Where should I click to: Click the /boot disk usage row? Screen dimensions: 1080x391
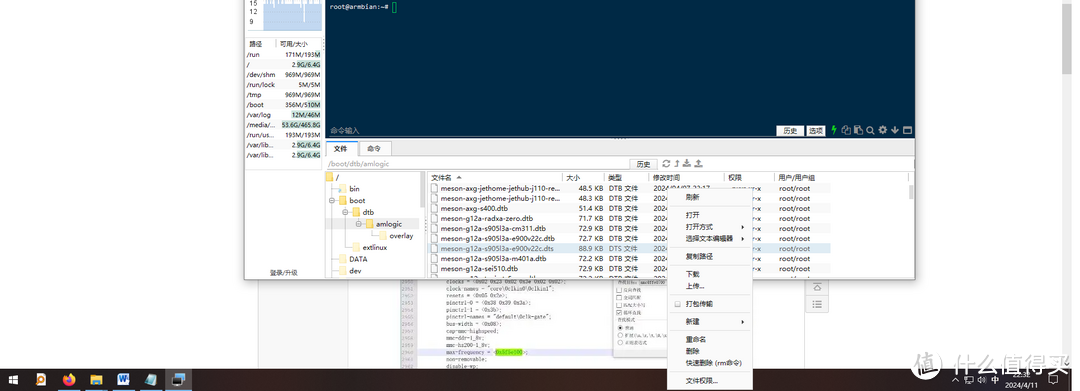click(x=283, y=105)
